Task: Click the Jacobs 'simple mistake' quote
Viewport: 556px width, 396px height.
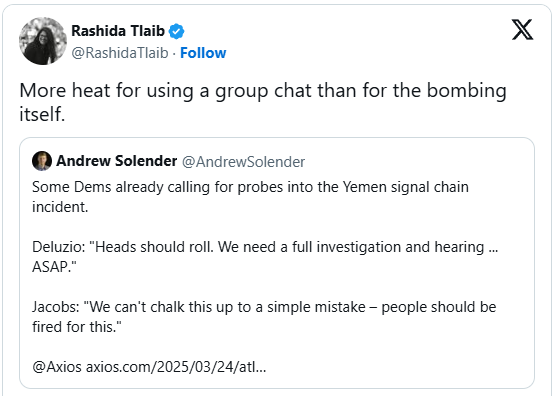Action: click(264, 317)
